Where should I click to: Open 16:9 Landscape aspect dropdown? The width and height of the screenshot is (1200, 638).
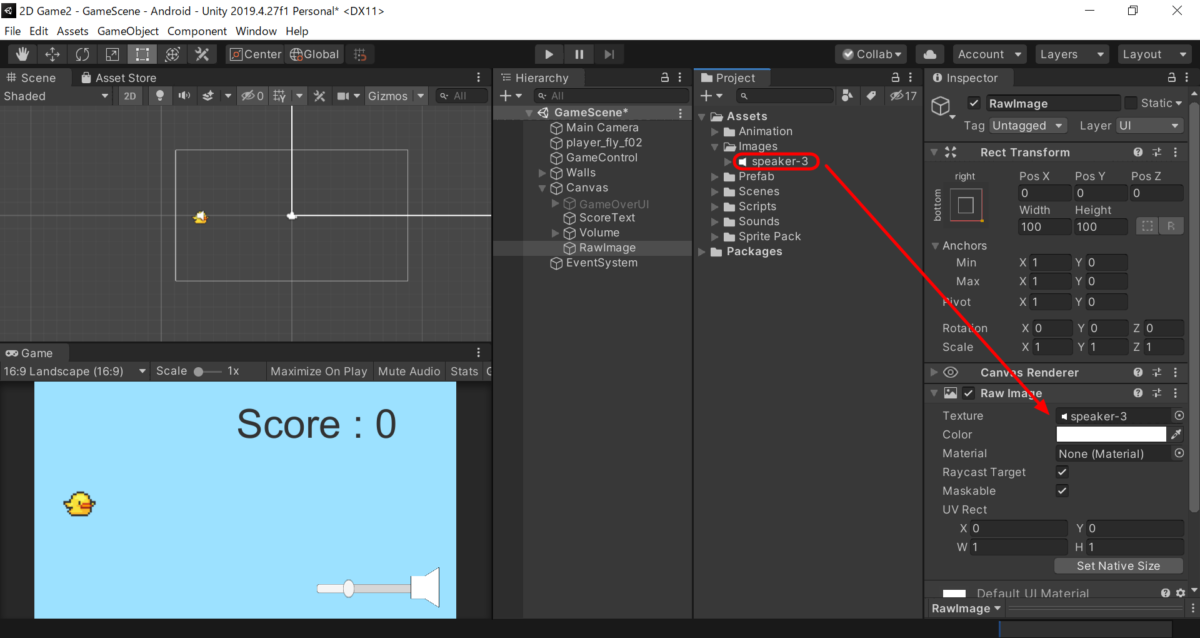(x=75, y=371)
